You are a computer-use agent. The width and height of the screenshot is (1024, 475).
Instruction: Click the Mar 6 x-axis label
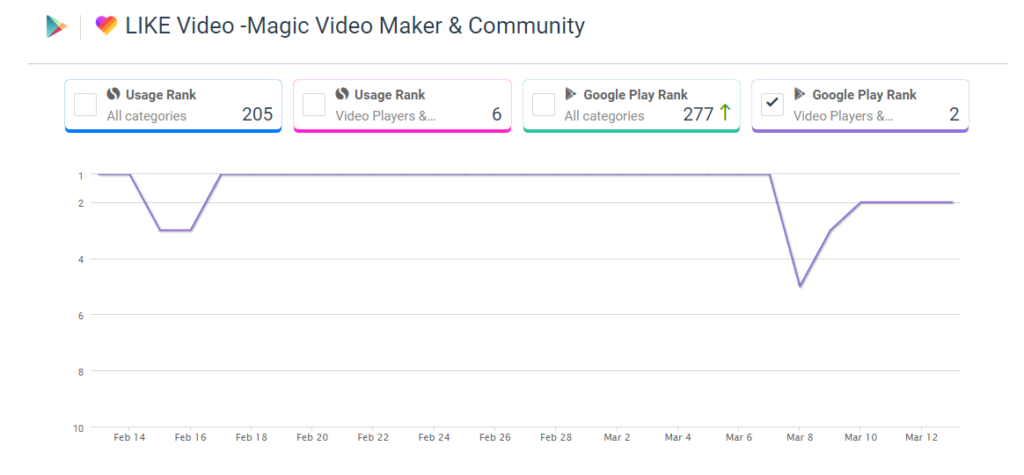739,438
